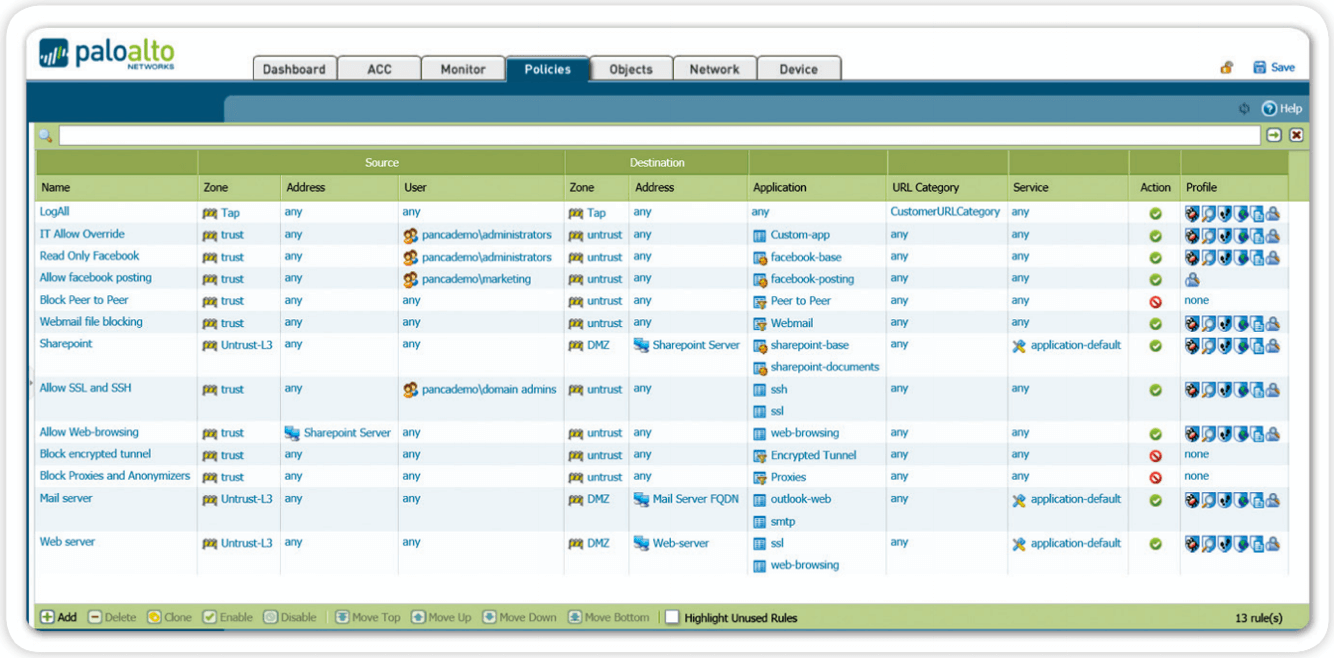Click the green arrow apply-filter icon
Screen dimensions: 1334x658
[x=1274, y=135]
